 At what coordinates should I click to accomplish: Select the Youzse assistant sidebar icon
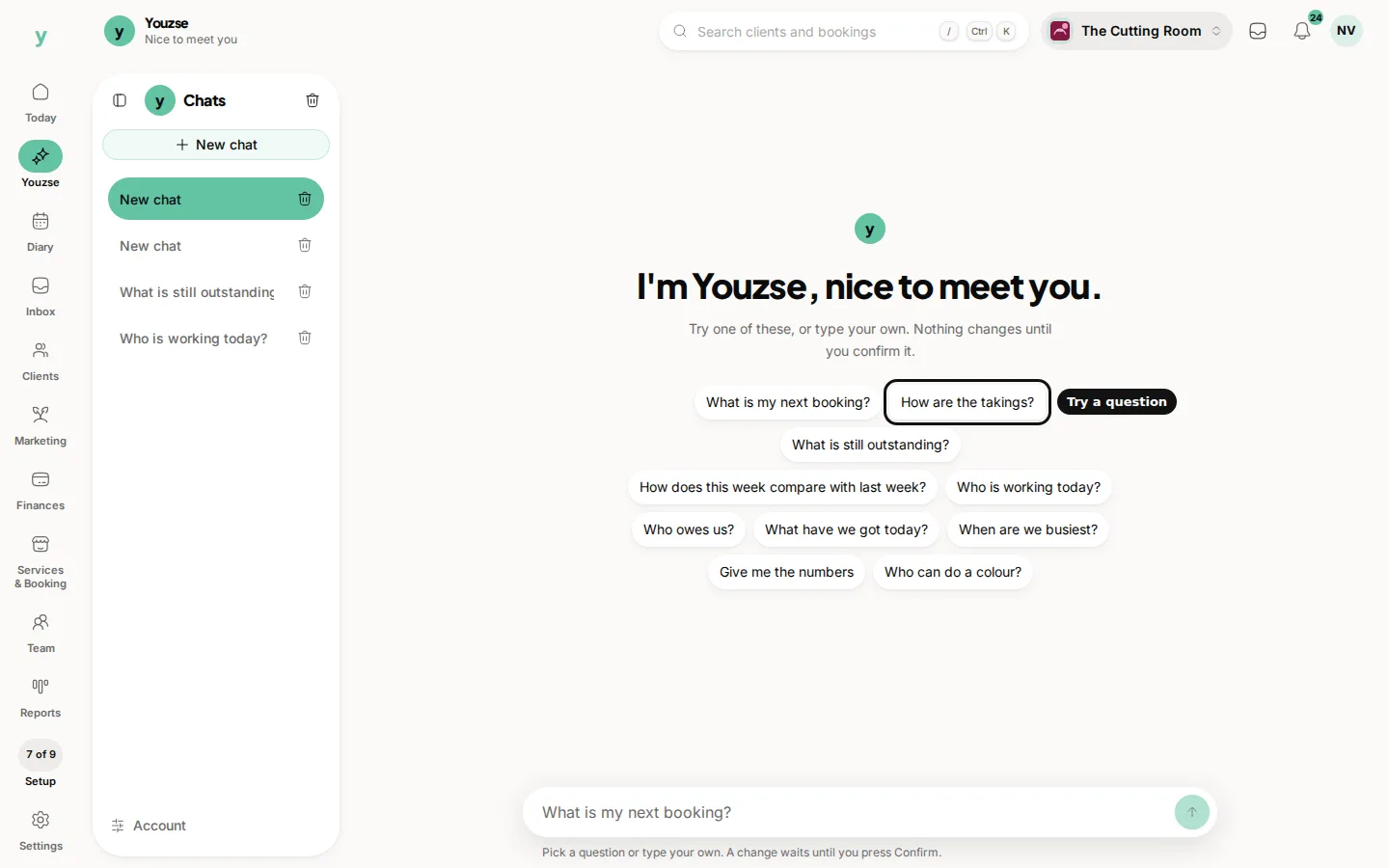pyautogui.click(x=41, y=164)
